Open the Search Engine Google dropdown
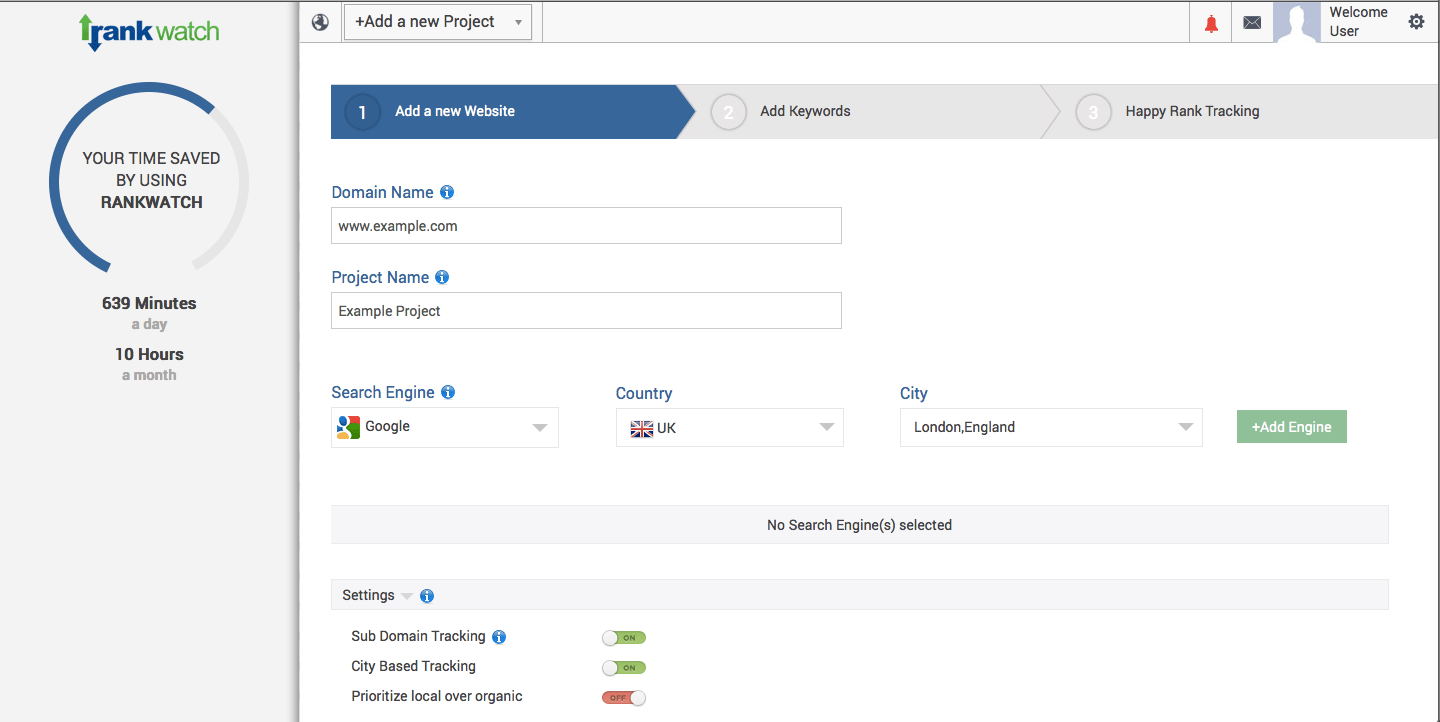Image resolution: width=1440 pixels, height=722 pixels. coord(445,427)
